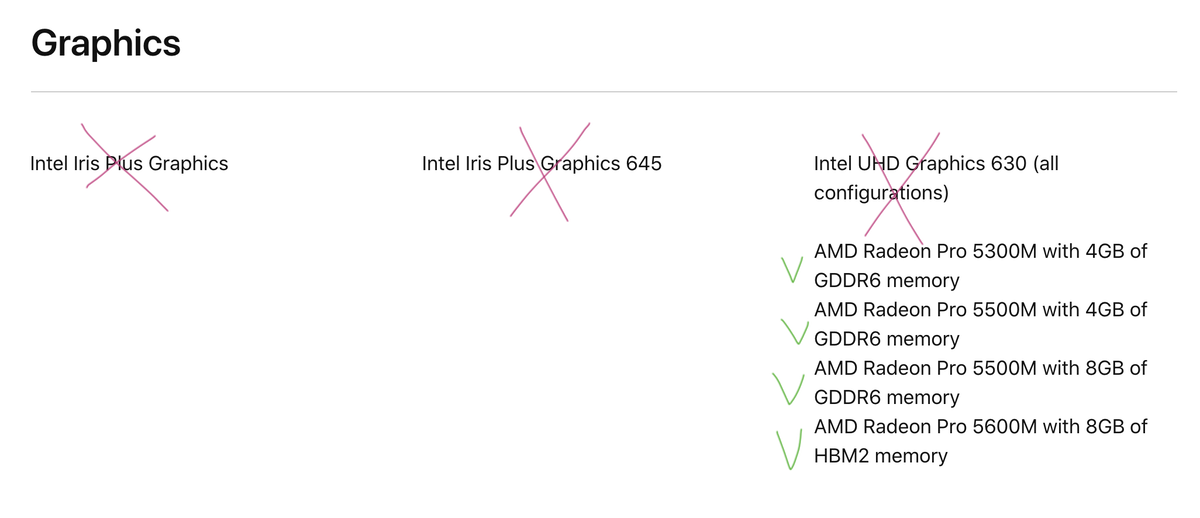Click the green check beside Radeon Pro 5600M
Viewport: 1200px width, 518px height.
(789, 450)
